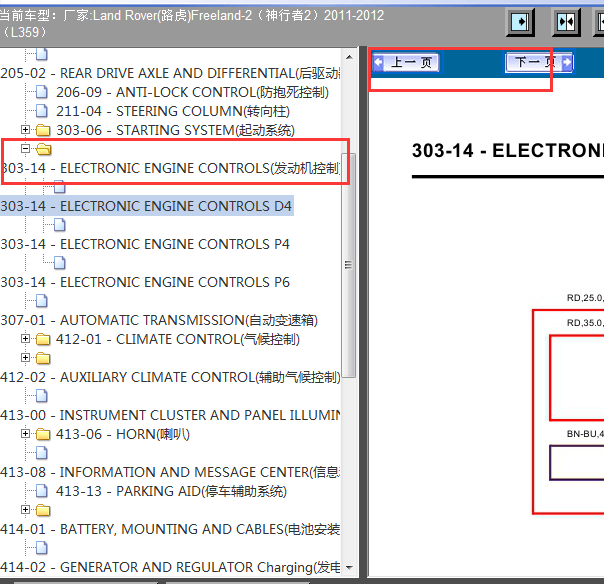The height and width of the screenshot is (584, 604).
Task: Click document icon above Electronic Engine Controls P6
Action: coord(60,263)
